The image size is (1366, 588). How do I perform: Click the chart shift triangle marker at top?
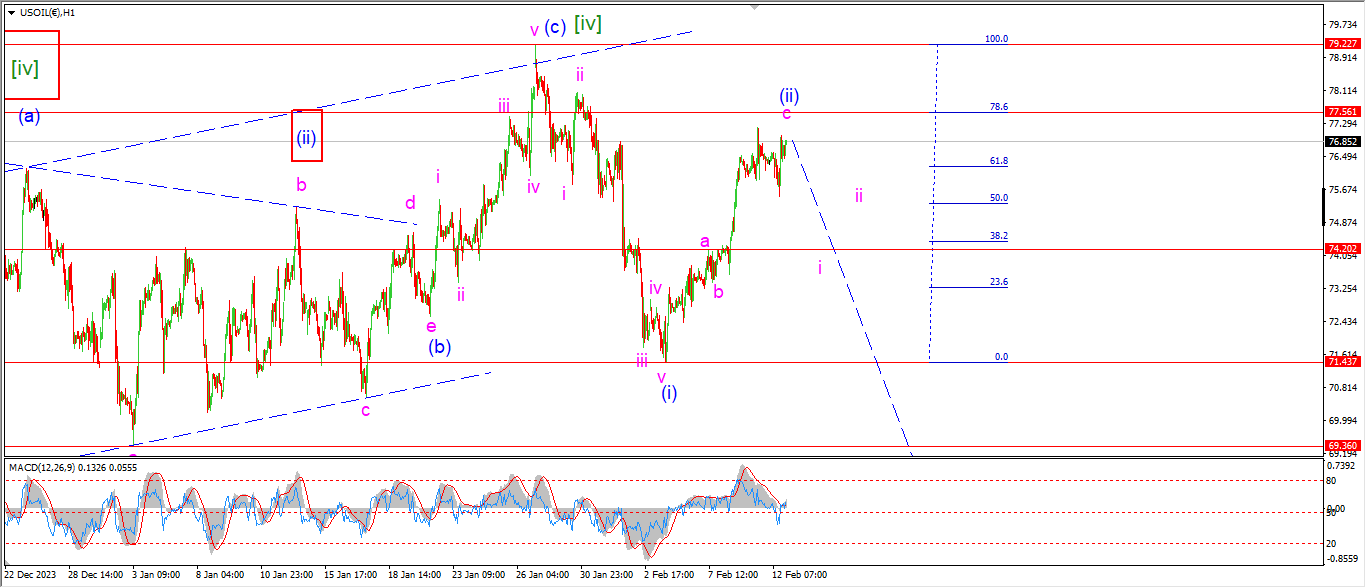(754, 6)
